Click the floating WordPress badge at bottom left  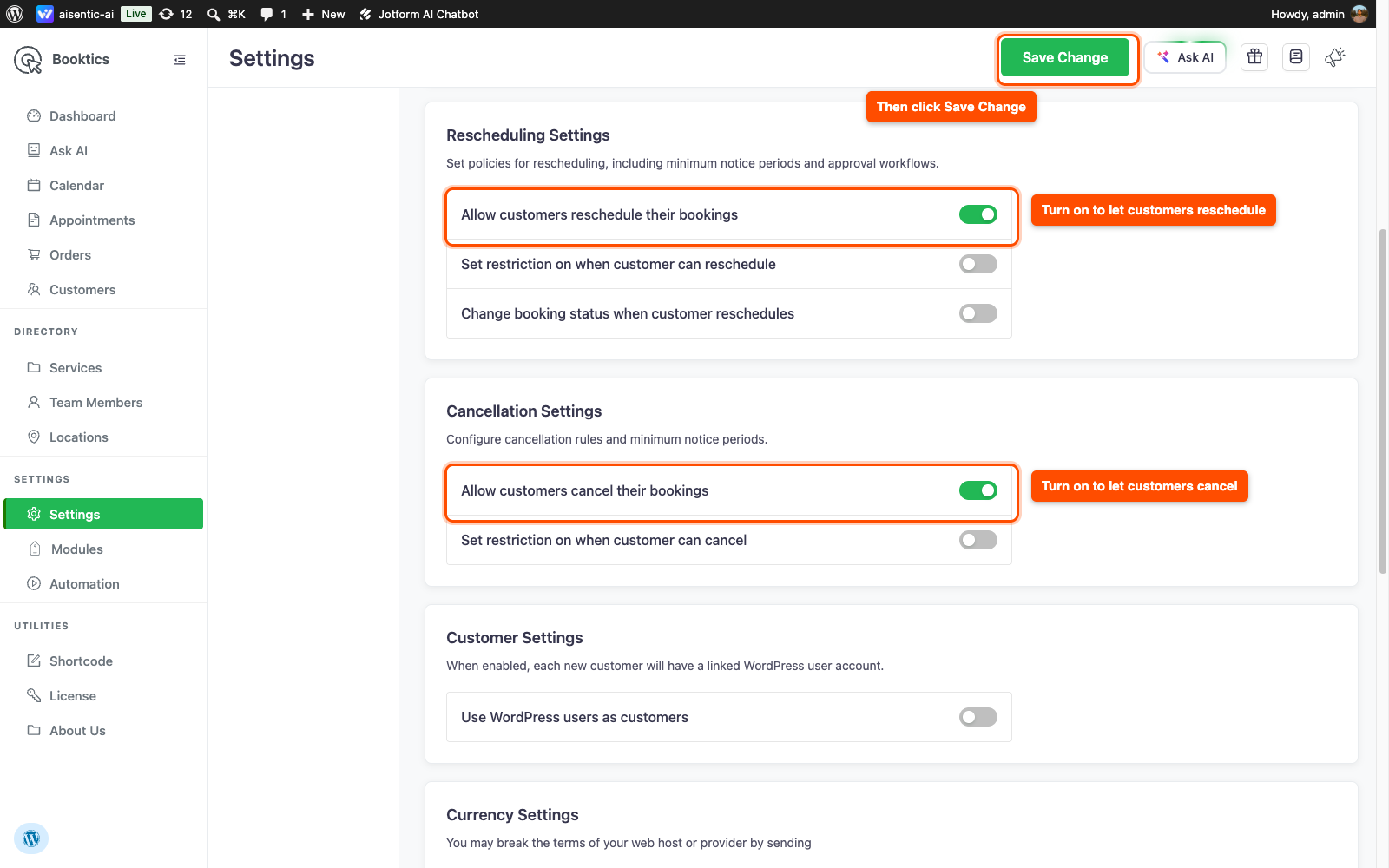[31, 838]
